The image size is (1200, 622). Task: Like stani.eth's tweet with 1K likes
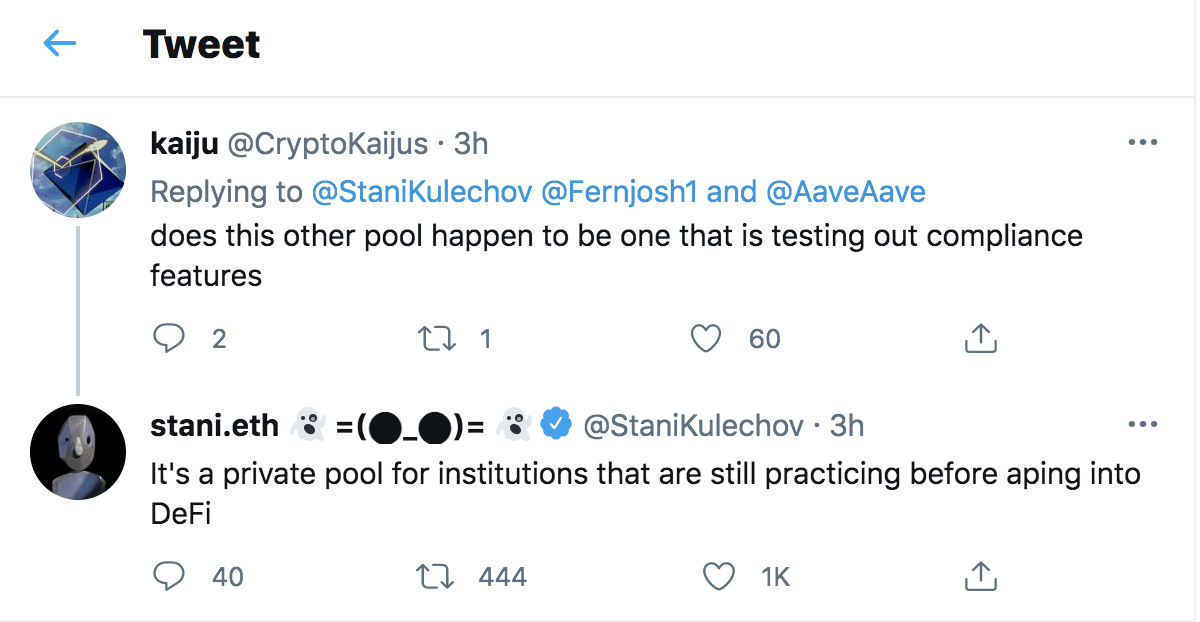point(717,576)
